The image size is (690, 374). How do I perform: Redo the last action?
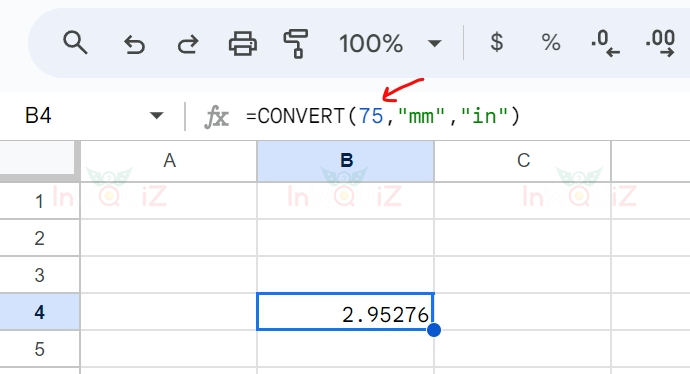188,44
